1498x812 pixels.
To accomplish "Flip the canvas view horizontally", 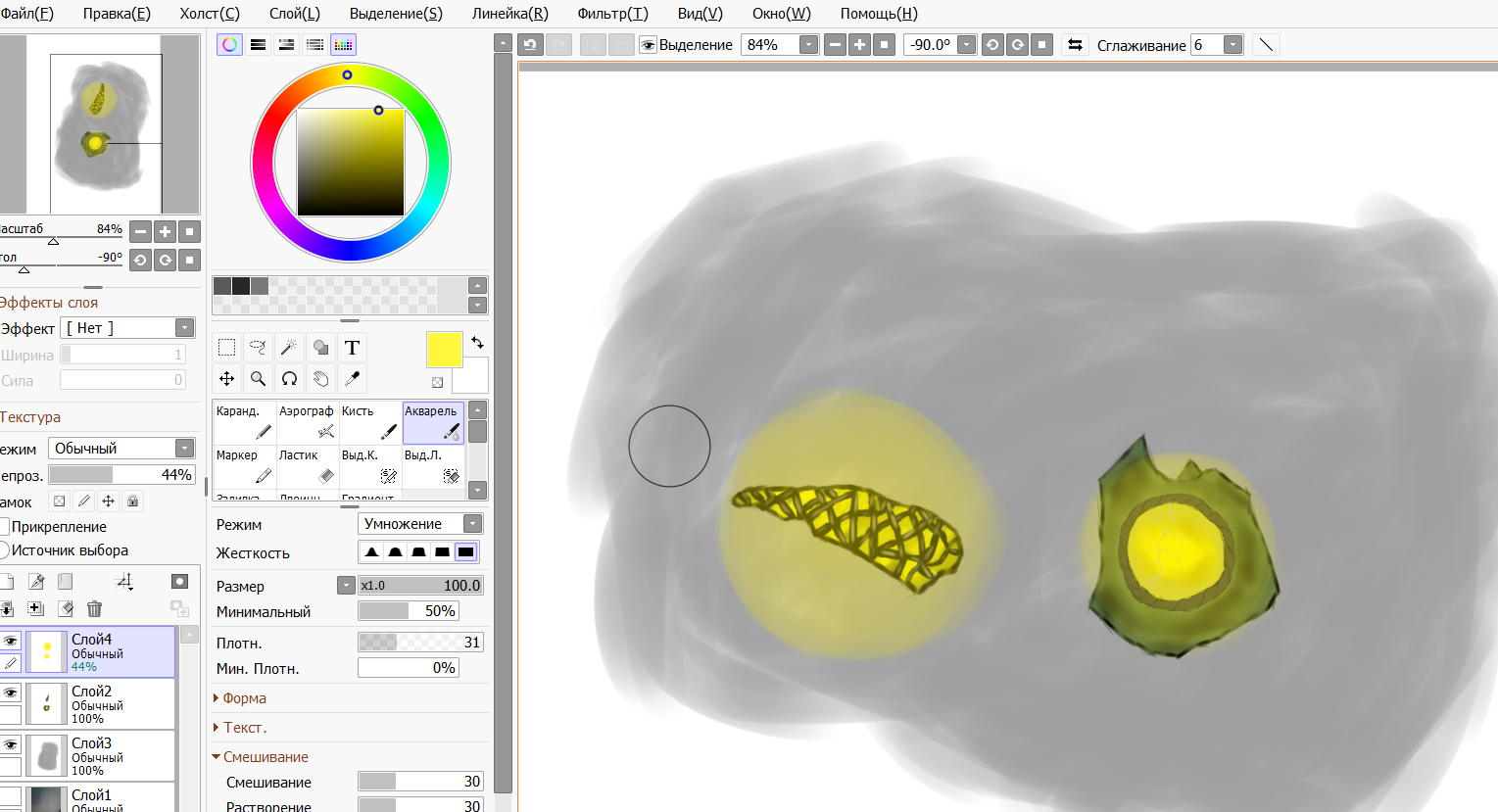I will (x=1075, y=44).
